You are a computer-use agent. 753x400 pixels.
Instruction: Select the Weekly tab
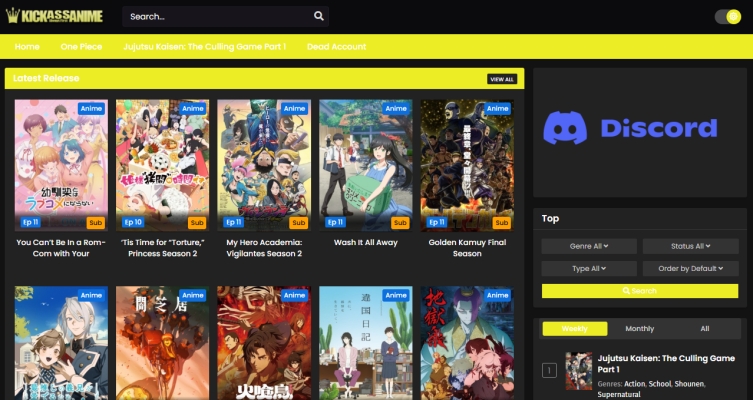pos(575,329)
